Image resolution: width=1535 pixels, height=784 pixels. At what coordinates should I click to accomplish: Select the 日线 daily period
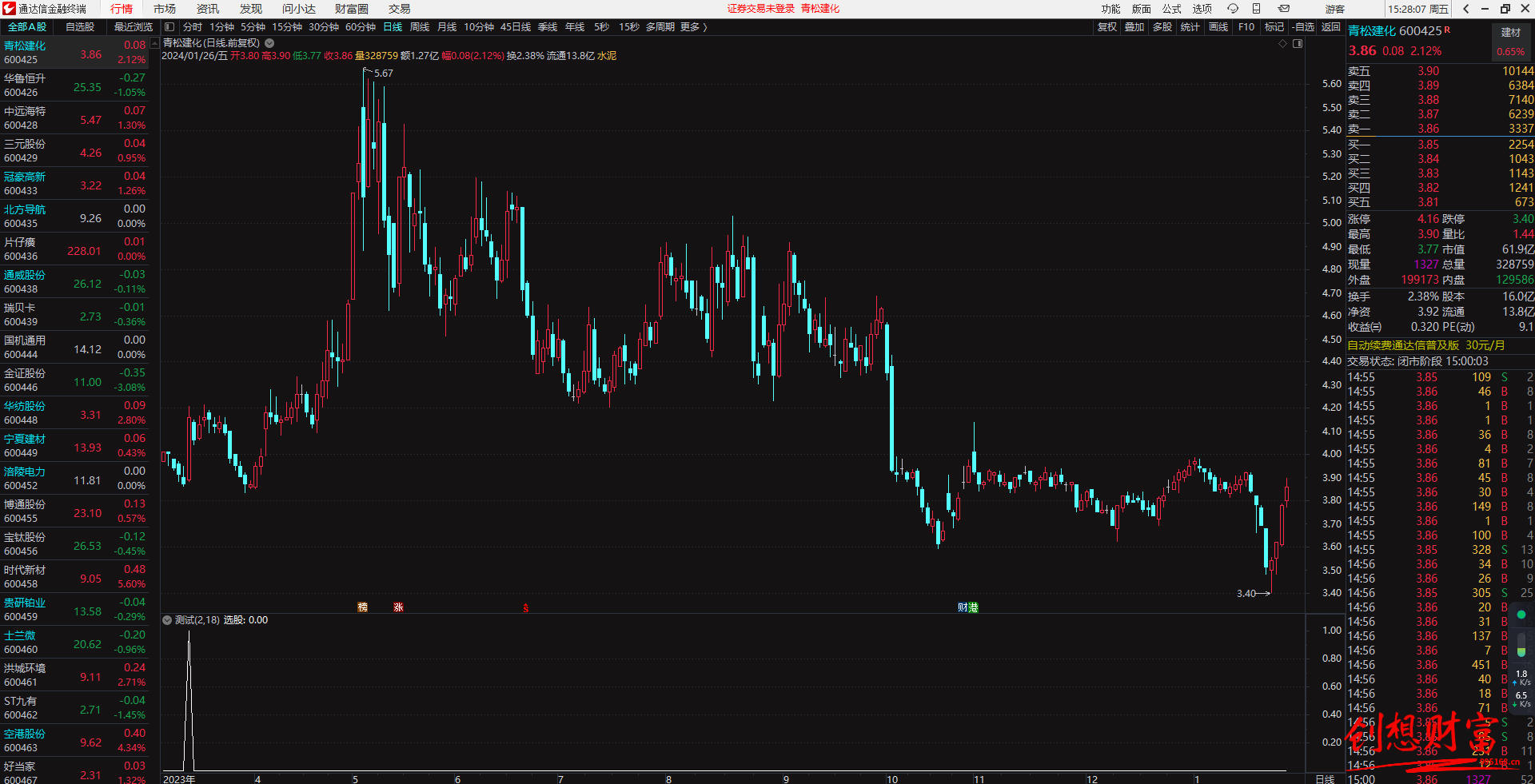393,27
